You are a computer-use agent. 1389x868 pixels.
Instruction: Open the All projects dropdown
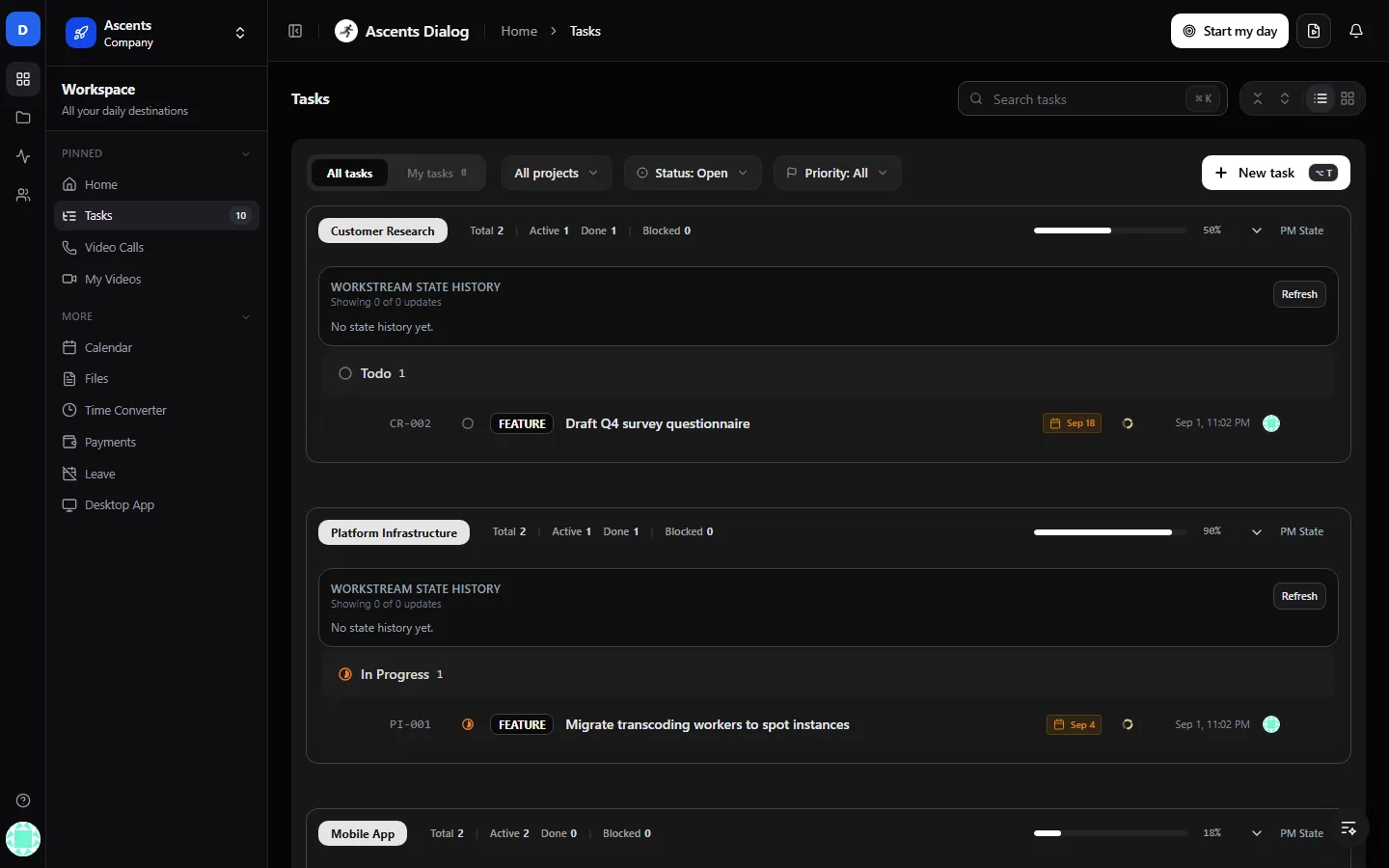coord(557,174)
